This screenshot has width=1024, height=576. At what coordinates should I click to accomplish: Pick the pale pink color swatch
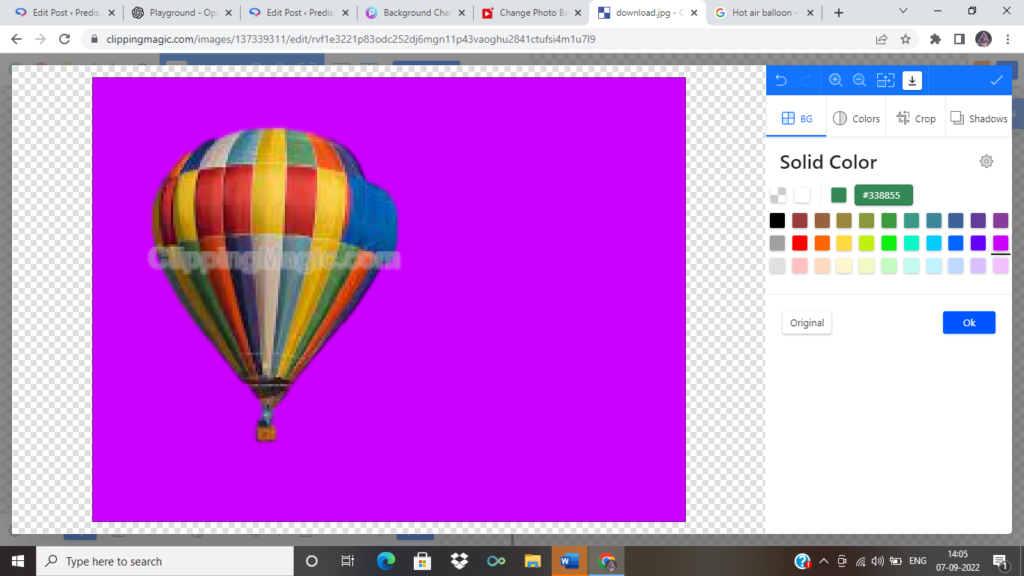pos(799,266)
